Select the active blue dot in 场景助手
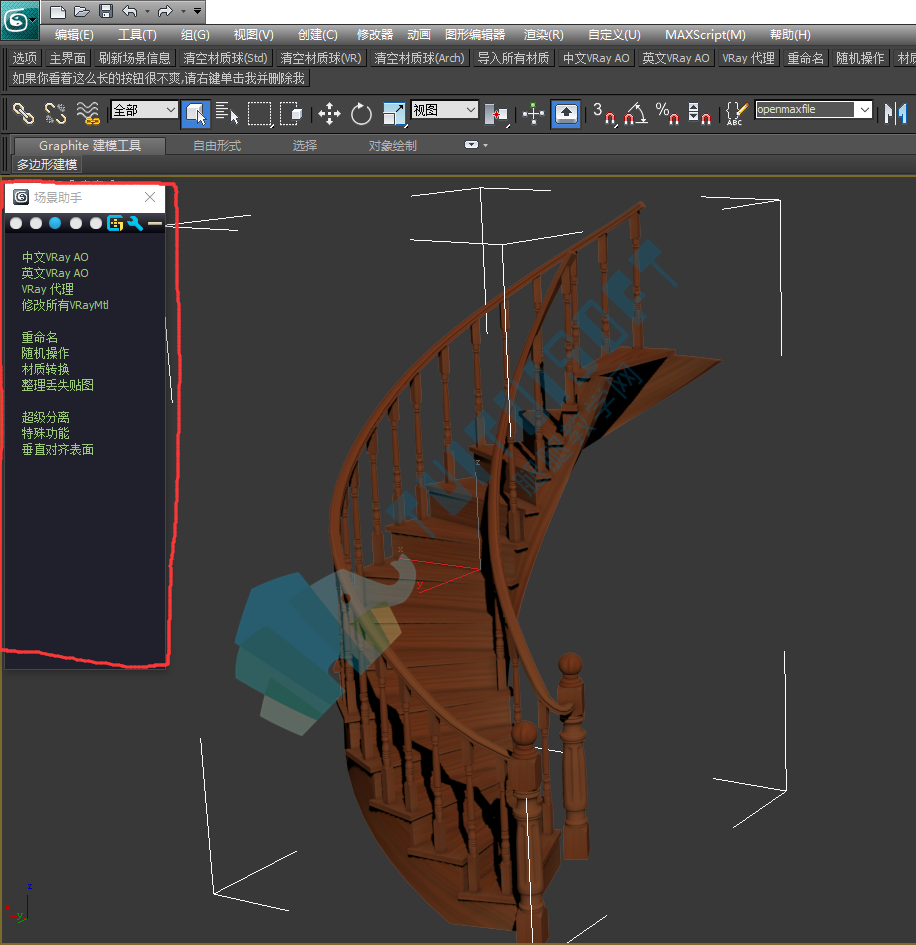The width and height of the screenshot is (916, 945). pos(55,224)
